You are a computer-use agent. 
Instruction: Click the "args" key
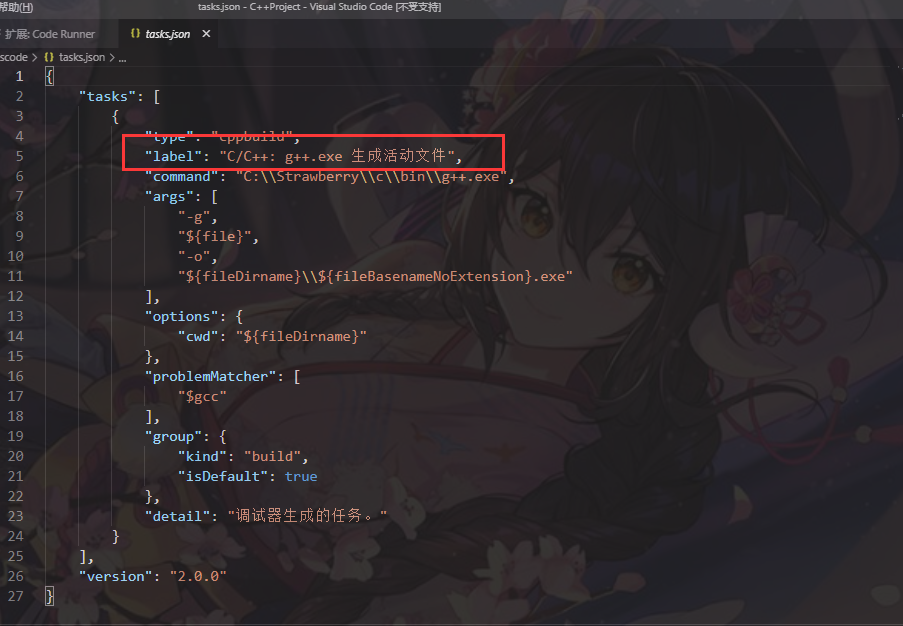coord(169,196)
